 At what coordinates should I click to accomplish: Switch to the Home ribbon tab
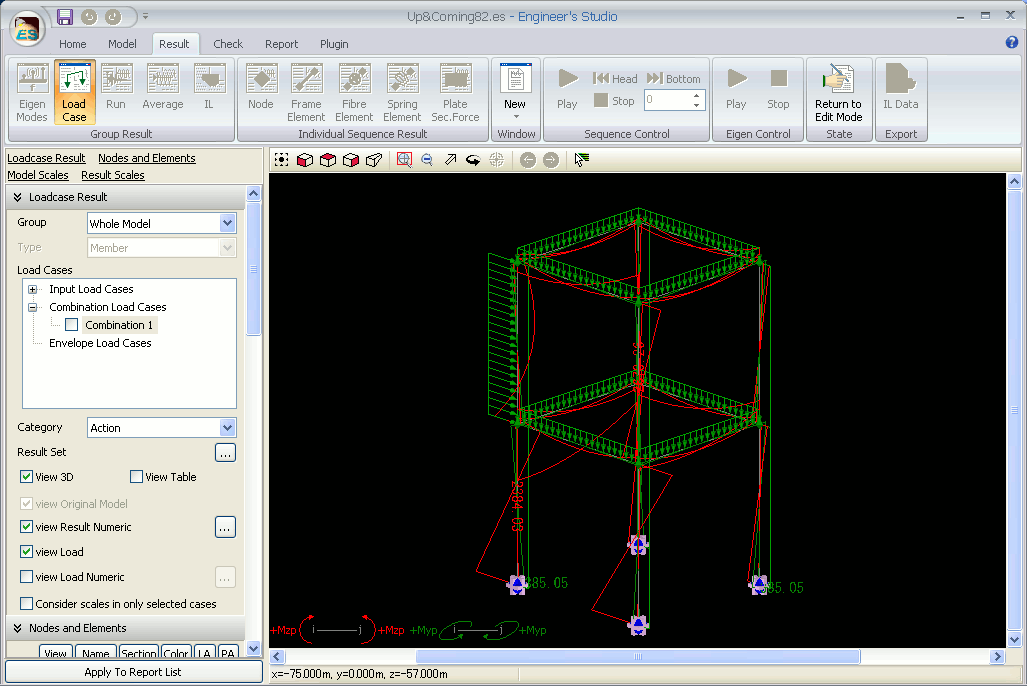pos(73,44)
